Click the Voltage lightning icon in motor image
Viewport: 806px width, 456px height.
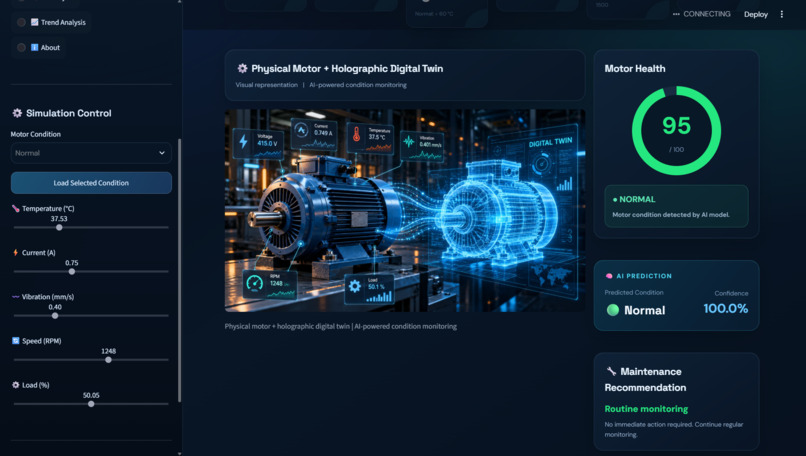click(244, 140)
